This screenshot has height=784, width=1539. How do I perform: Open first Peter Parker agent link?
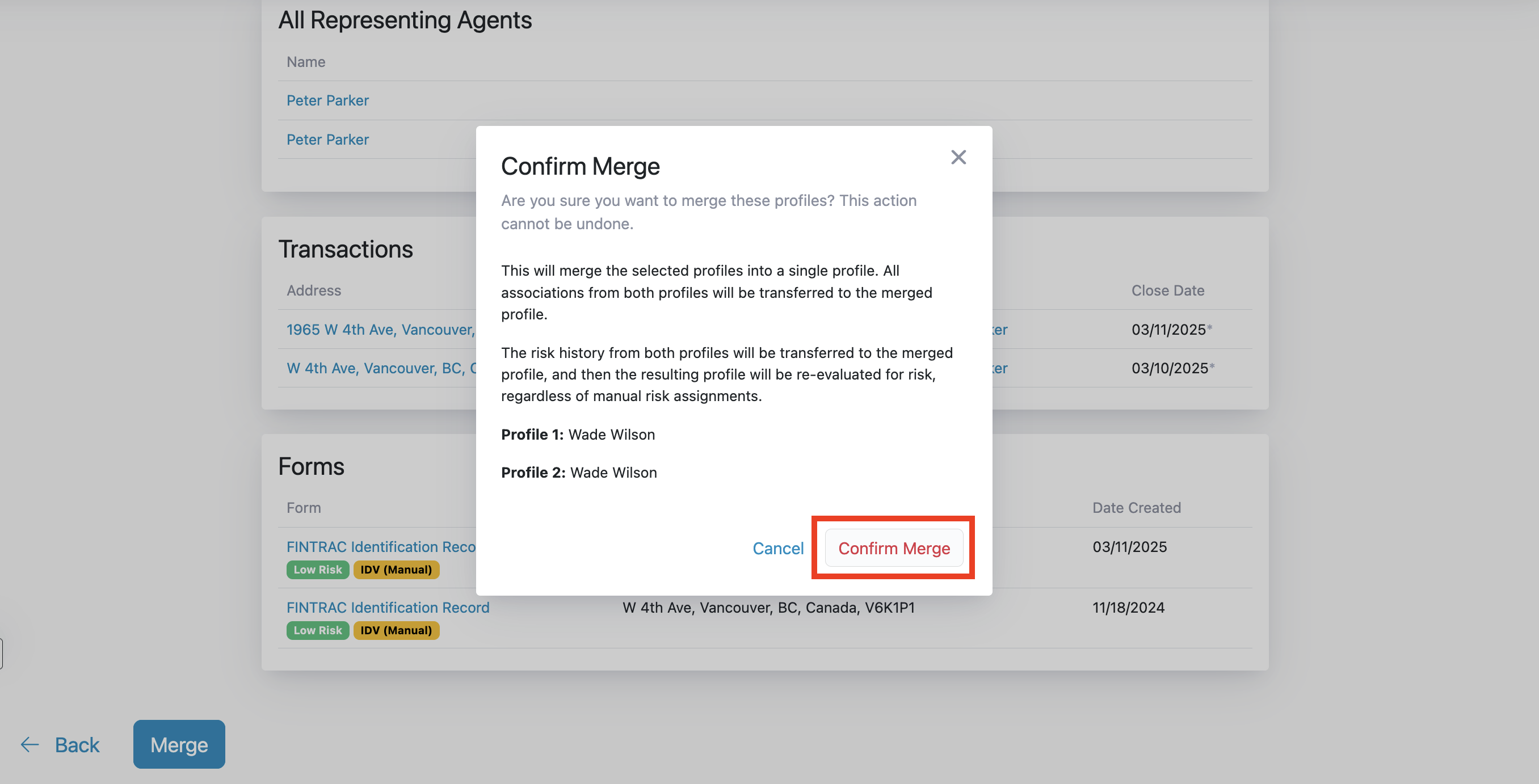(x=327, y=100)
